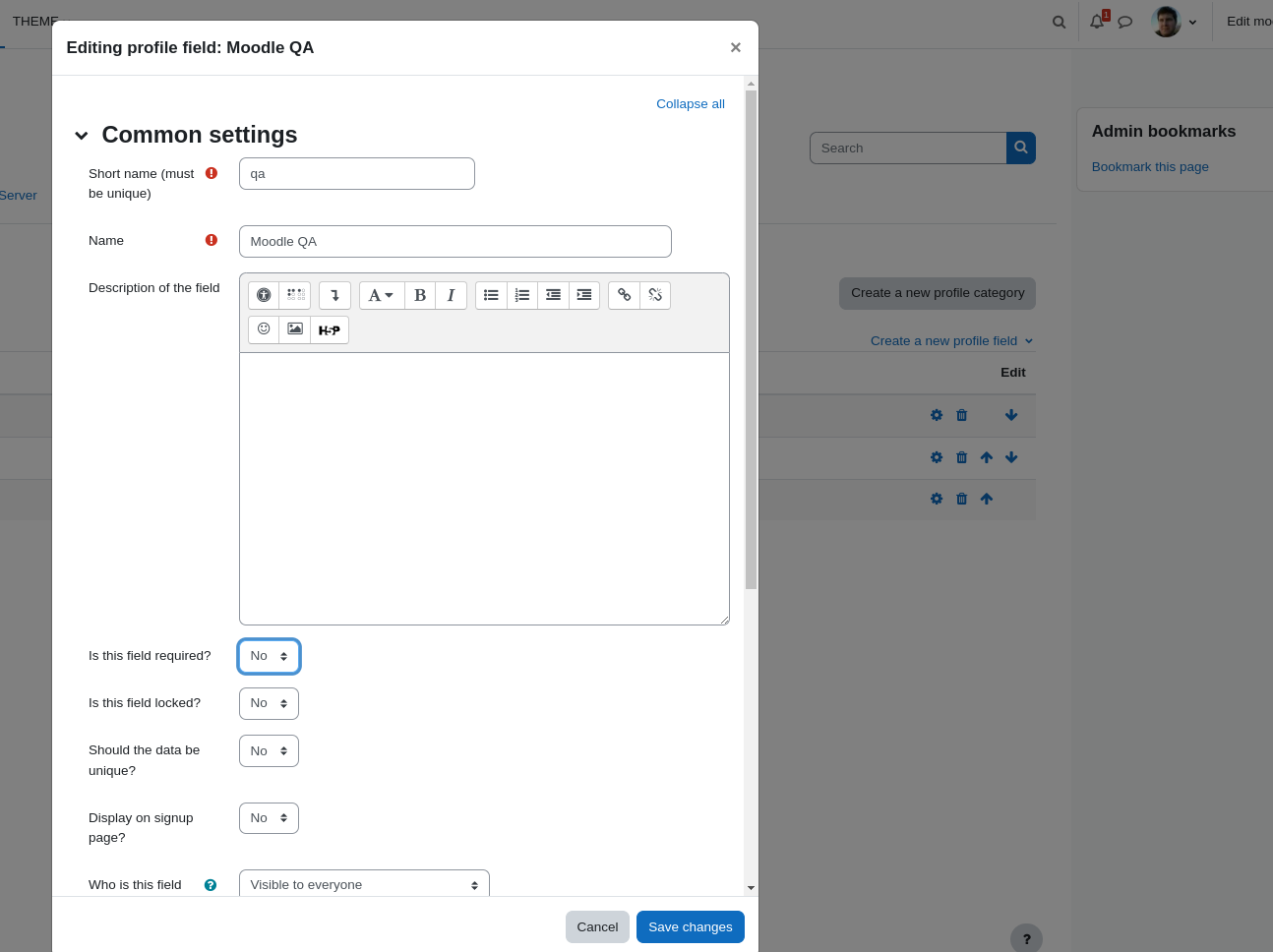1273x952 pixels.
Task: Cancel editing the profile field
Action: [x=597, y=927]
